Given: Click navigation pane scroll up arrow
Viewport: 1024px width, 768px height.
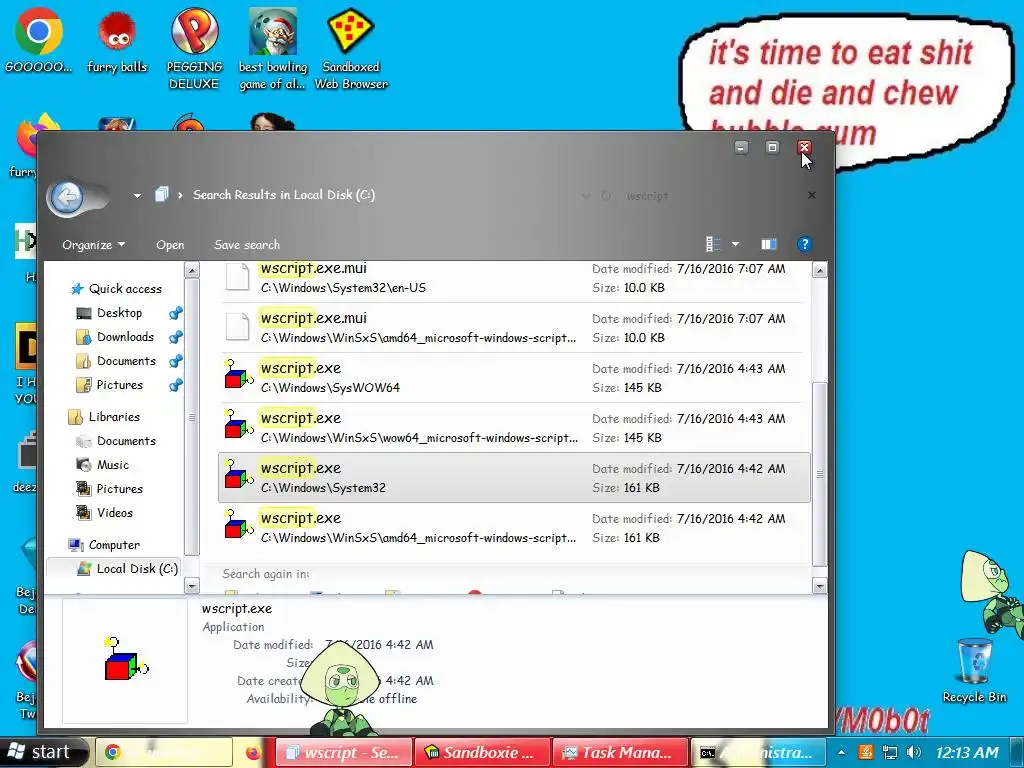Looking at the screenshot, I should (192, 270).
